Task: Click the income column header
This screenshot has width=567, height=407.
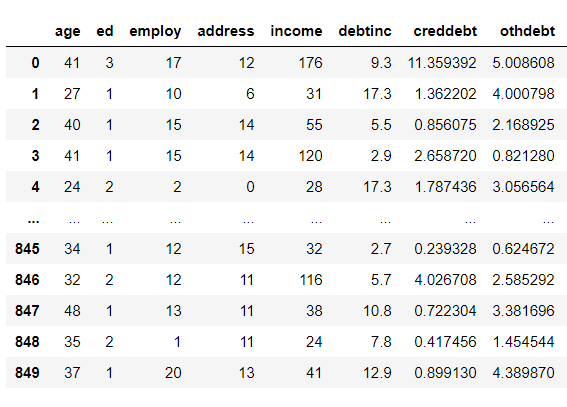Action: click(296, 31)
